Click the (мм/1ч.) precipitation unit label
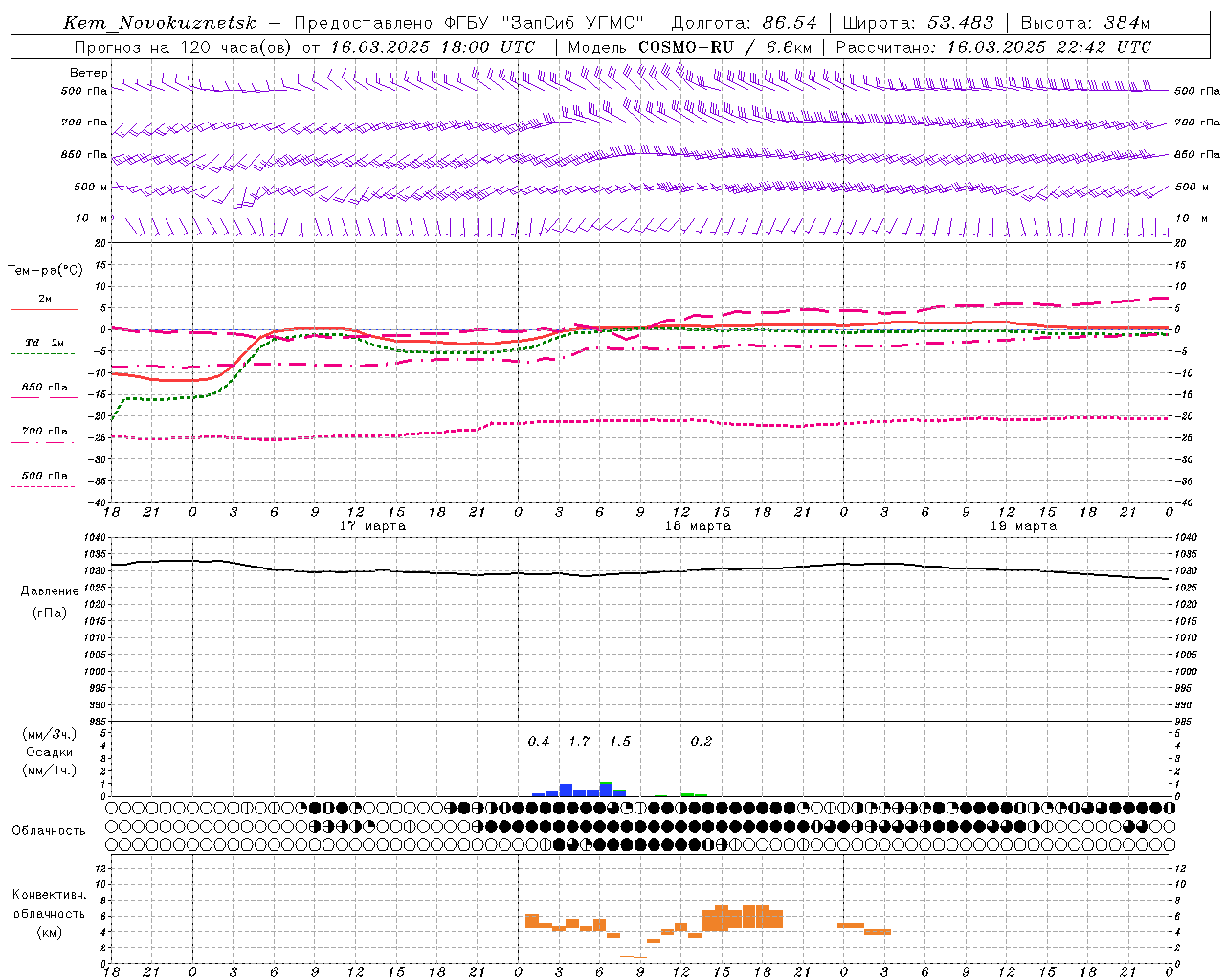Image resolution: width=1225 pixels, height=980 pixels. point(50,770)
